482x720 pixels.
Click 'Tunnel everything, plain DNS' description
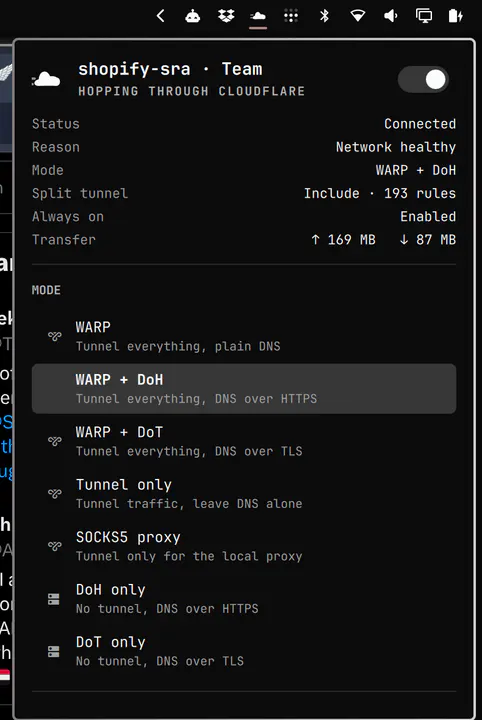coord(178,346)
